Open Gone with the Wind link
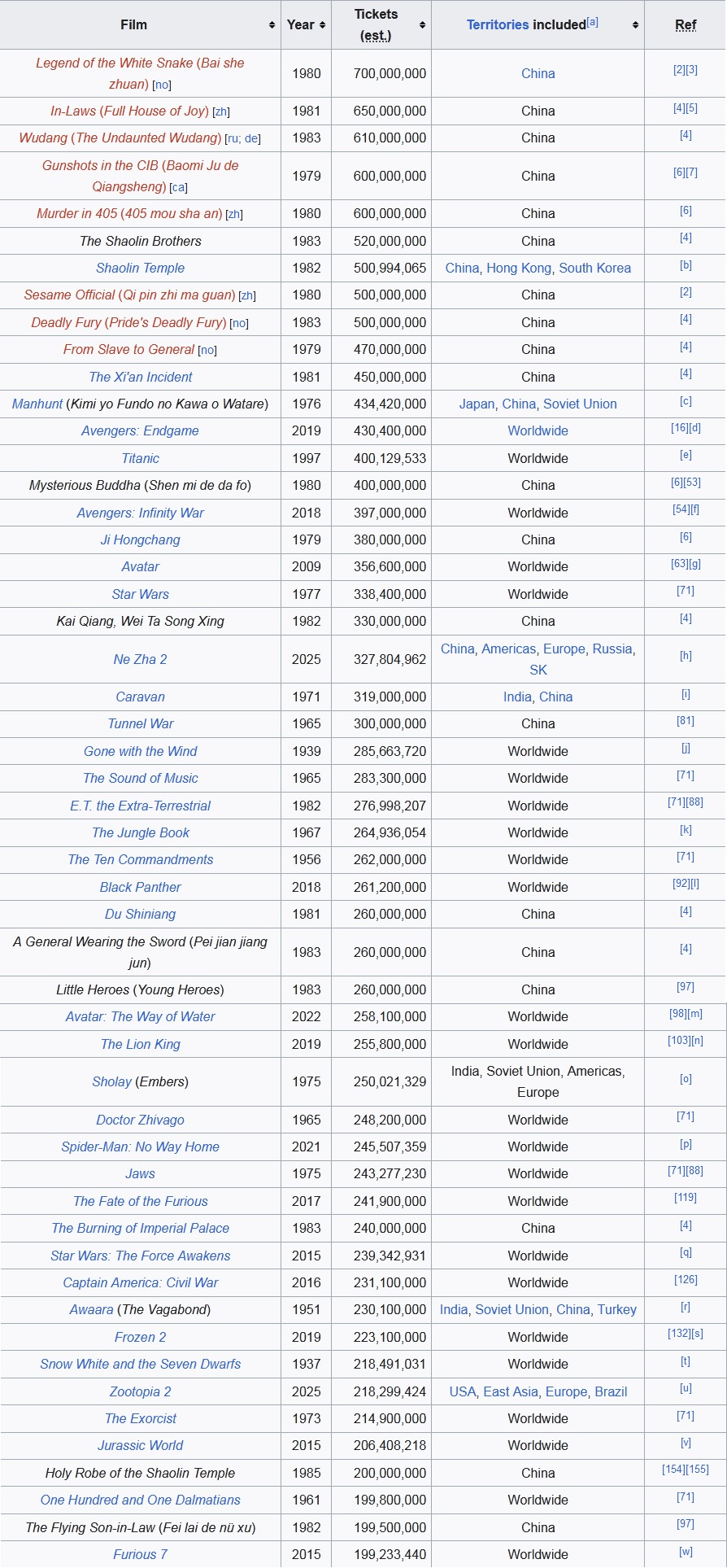This screenshot has height=1568, width=727. 140,751
